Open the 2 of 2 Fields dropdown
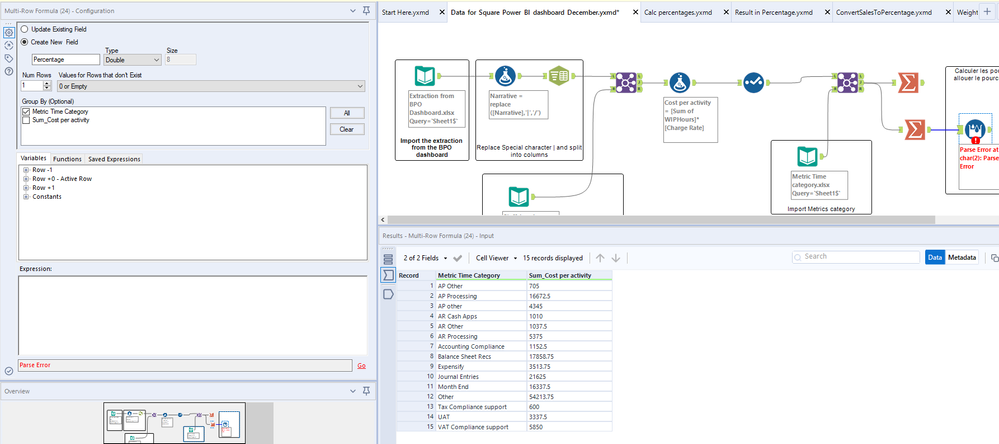This screenshot has width=999, height=444. click(425, 258)
